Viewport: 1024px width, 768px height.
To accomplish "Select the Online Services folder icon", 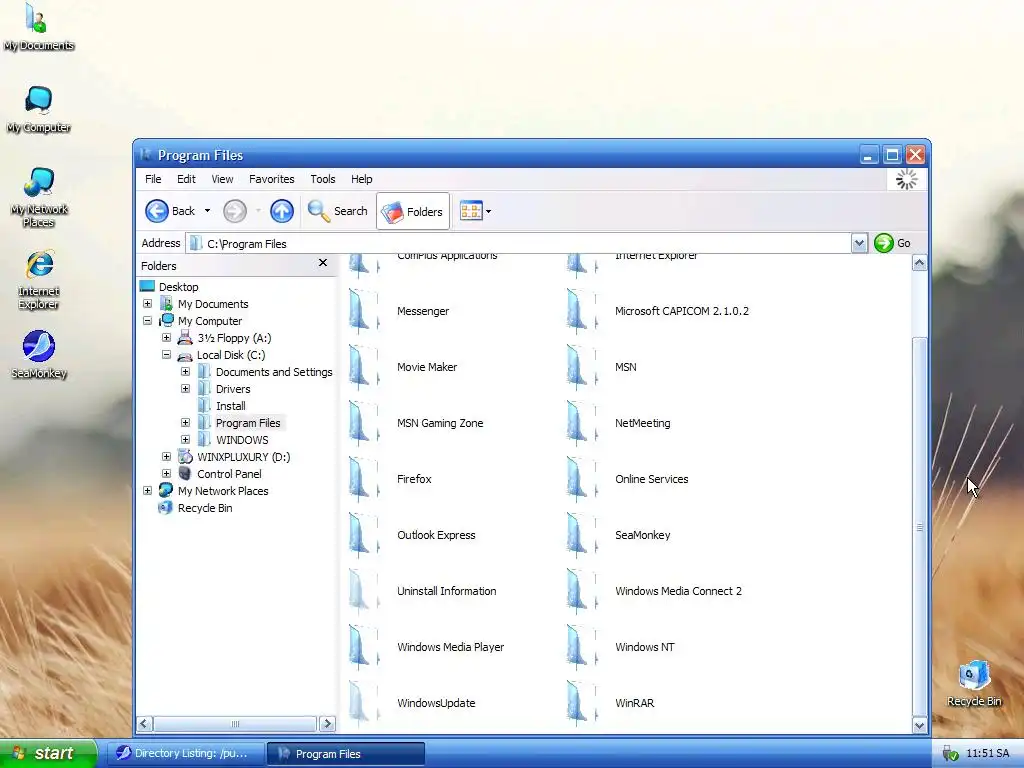I will coord(582,479).
